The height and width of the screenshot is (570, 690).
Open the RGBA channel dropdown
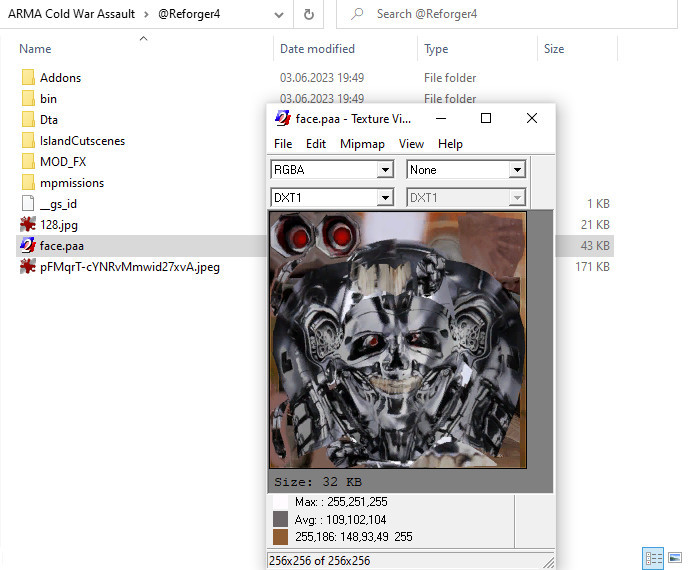(385, 169)
